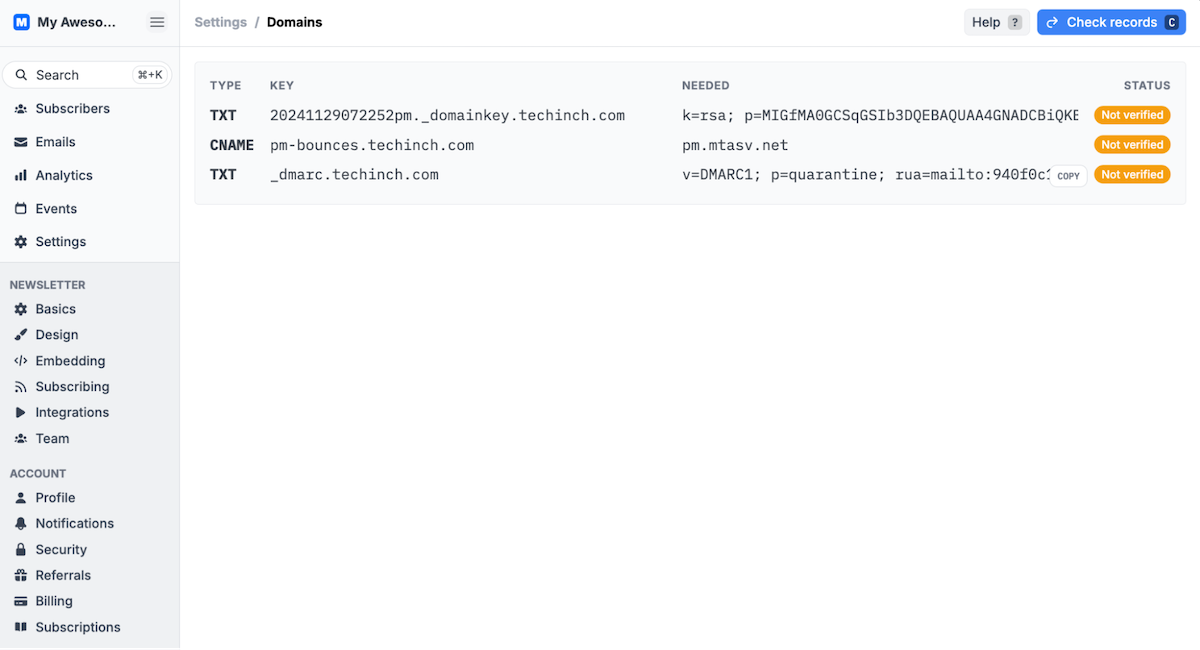Click the Security padlock icon
Viewport: 1200px width, 650px height.
click(21, 550)
